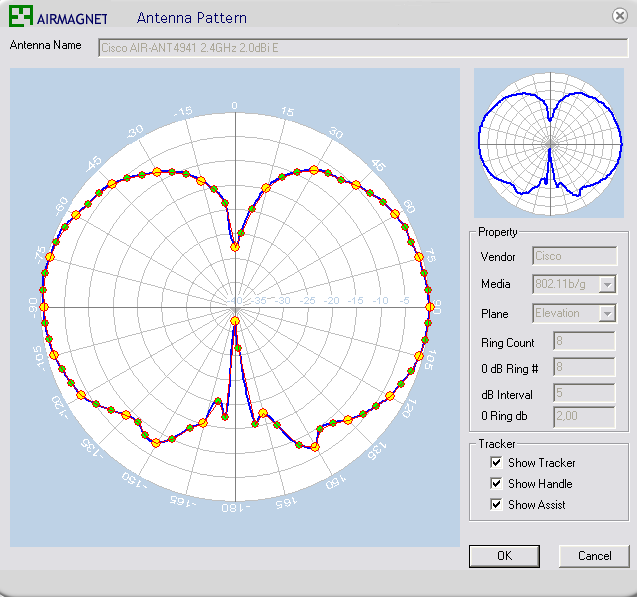Click the 0 degree angle label

[x=234, y=106]
